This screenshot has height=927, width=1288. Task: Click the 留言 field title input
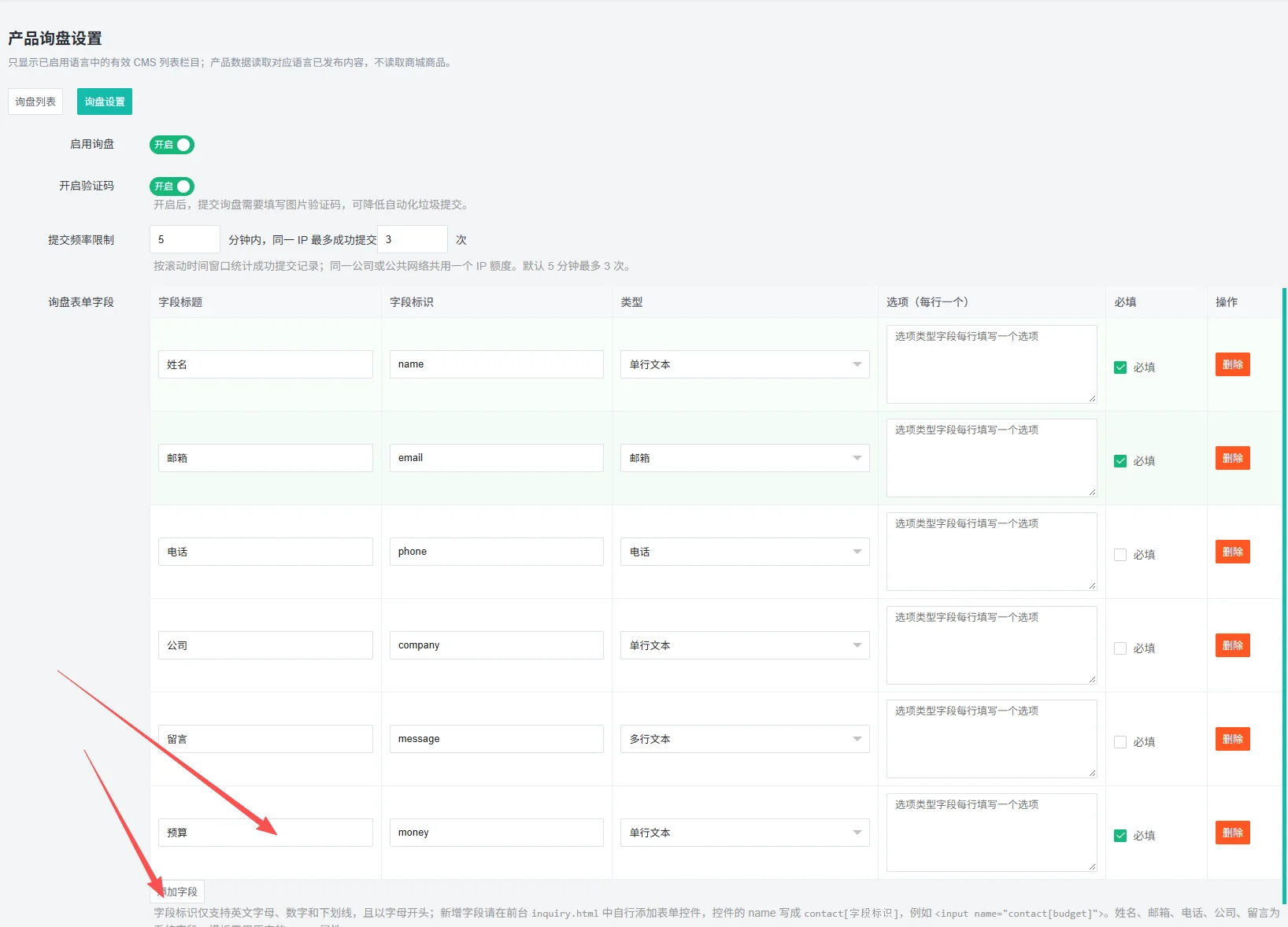tap(265, 739)
